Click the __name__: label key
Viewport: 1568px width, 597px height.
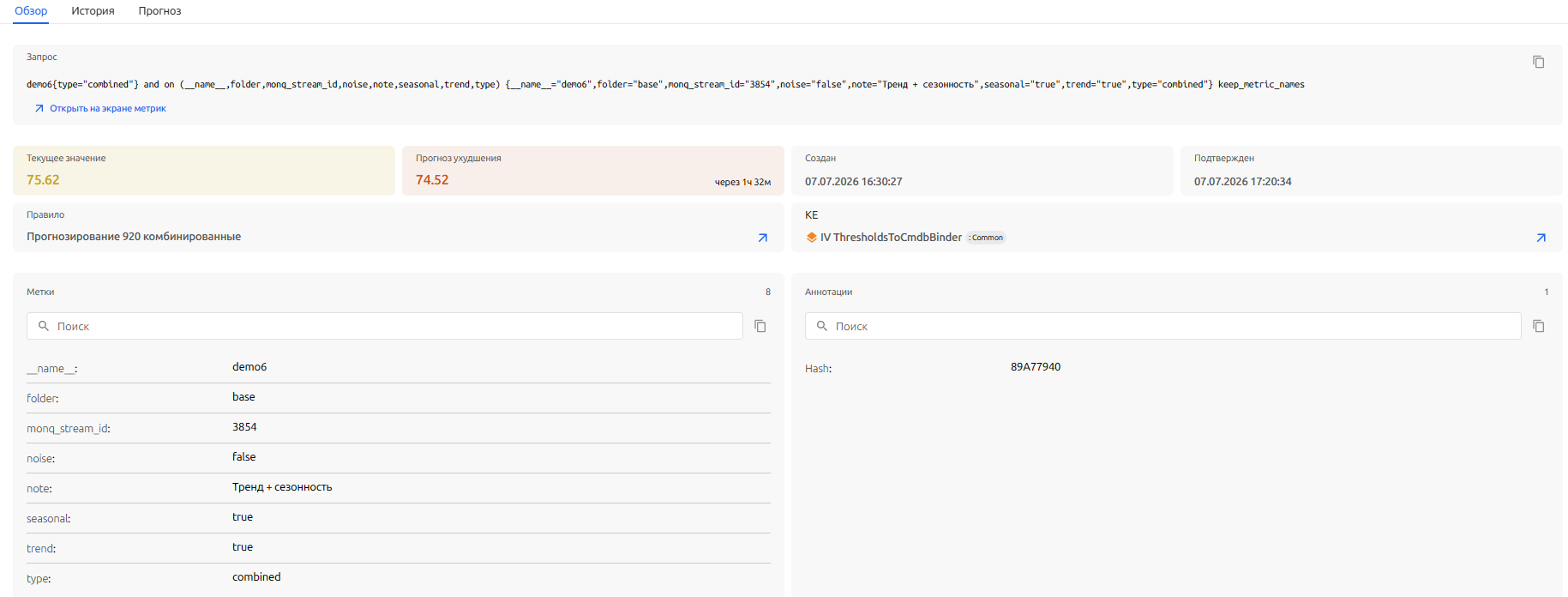coord(52,369)
